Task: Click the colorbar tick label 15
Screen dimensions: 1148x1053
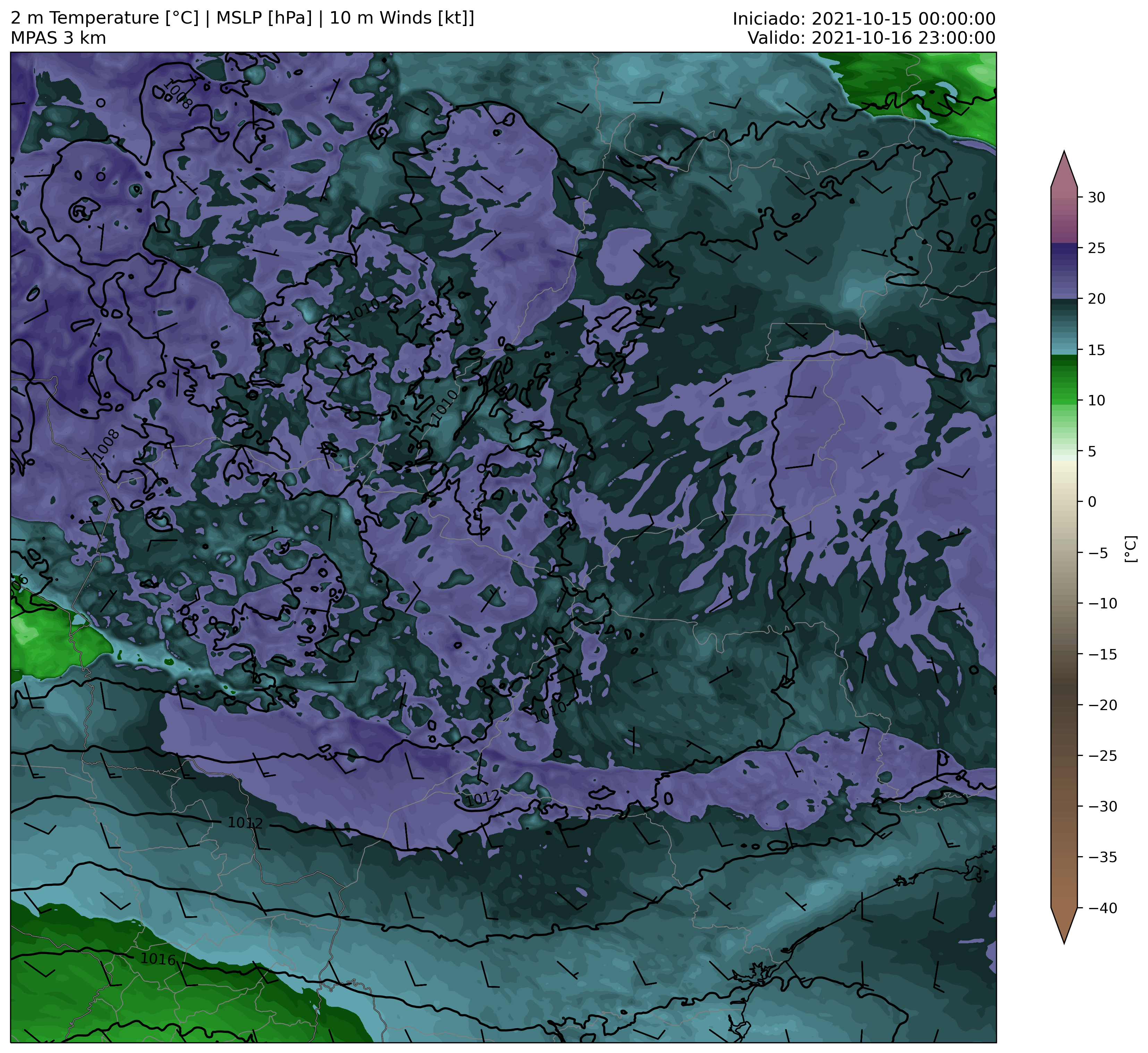Action: (1097, 350)
